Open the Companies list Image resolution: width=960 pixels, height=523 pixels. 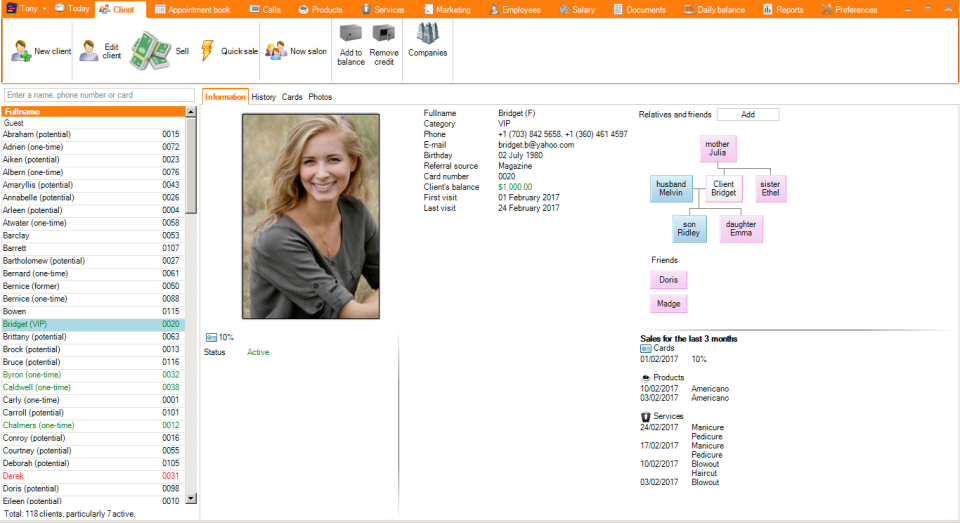coord(427,40)
